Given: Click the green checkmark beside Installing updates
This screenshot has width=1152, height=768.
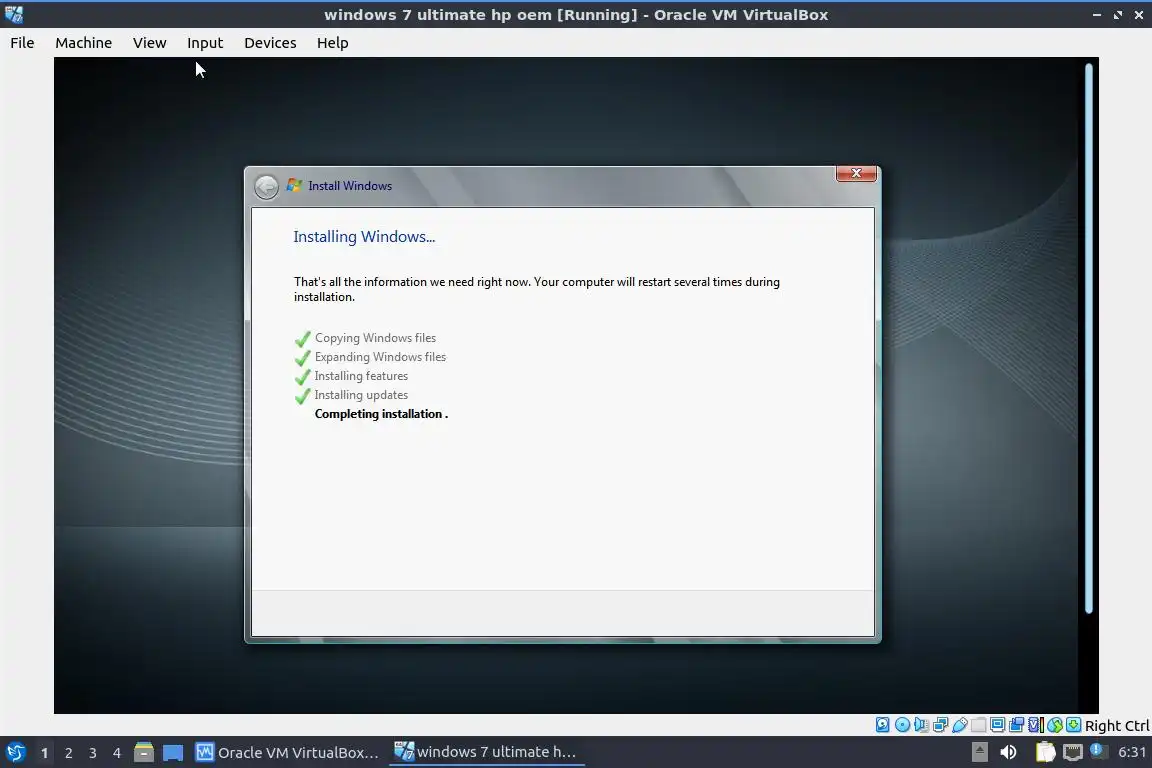Looking at the screenshot, I should pos(303,396).
